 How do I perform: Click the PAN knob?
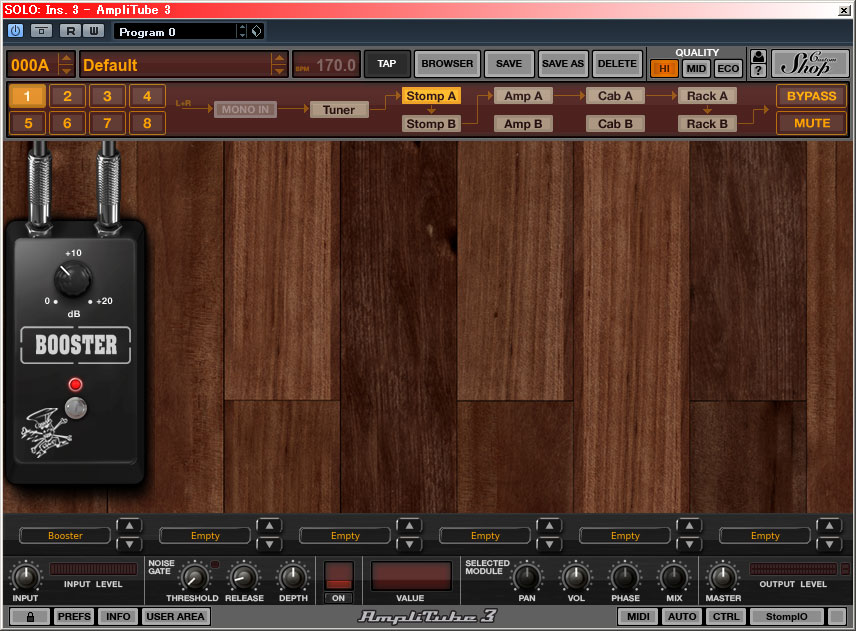pos(526,576)
